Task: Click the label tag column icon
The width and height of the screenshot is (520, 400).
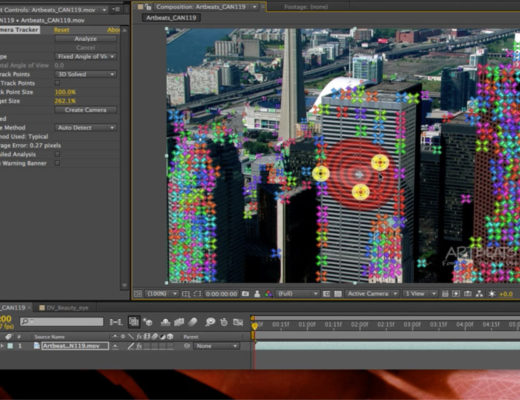Action: coord(9,337)
